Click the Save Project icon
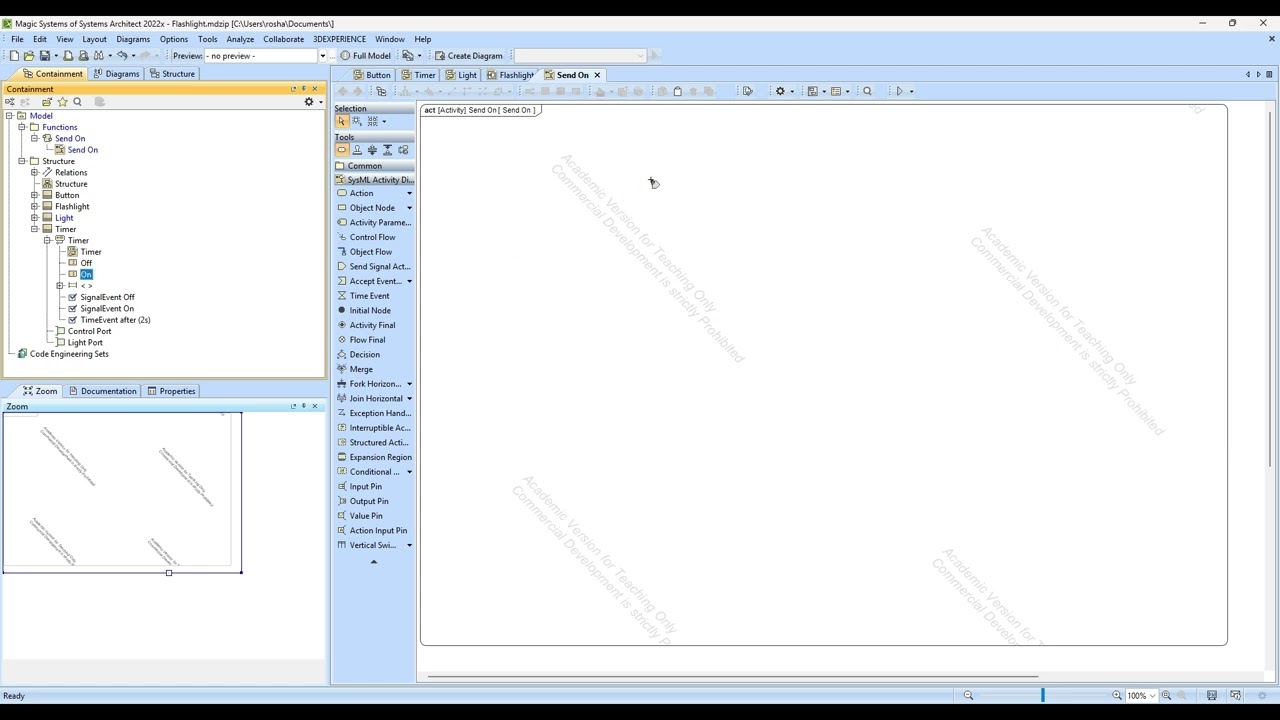 pyautogui.click(x=44, y=56)
